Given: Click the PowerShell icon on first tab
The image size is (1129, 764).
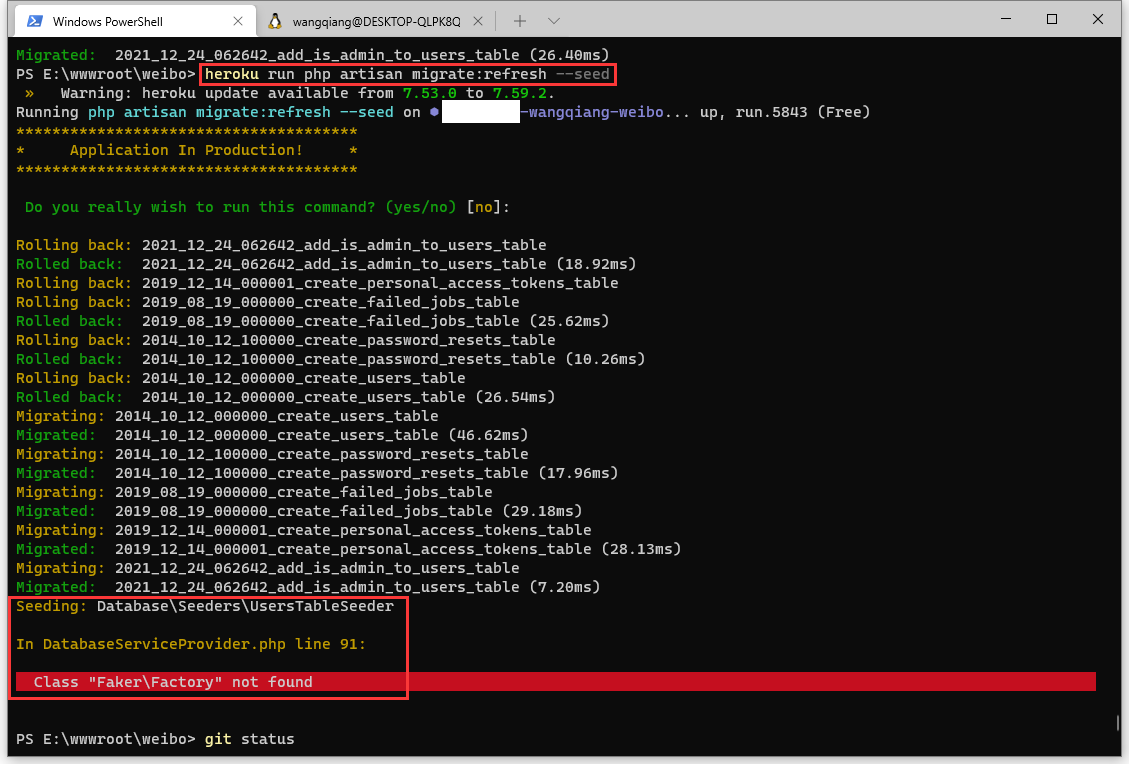Looking at the screenshot, I should coord(35,22).
